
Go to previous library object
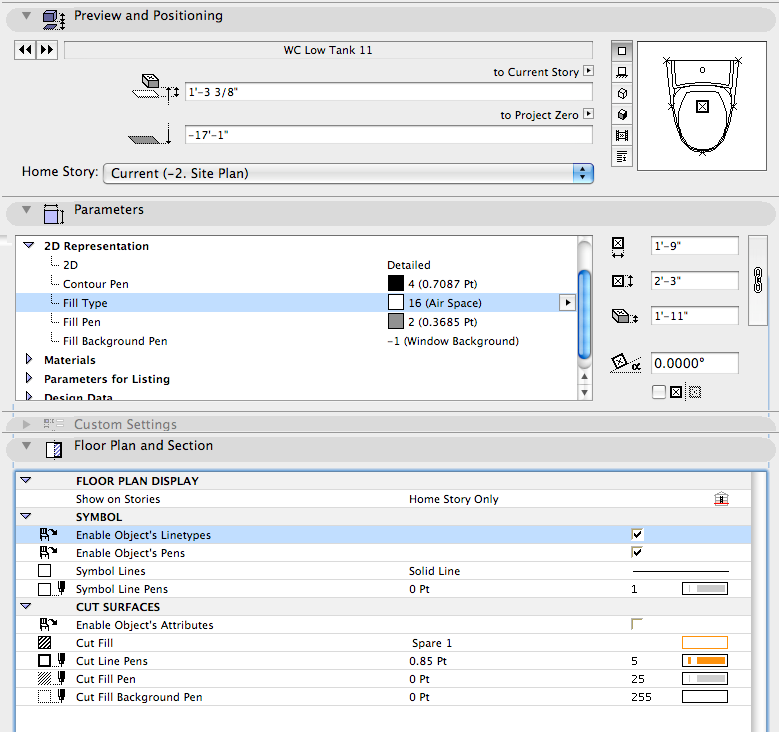25,50
